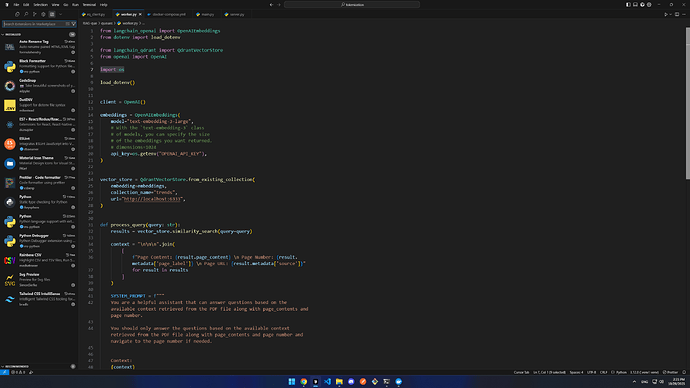Expand additional views chevron in the activity bar

coord(60,14)
